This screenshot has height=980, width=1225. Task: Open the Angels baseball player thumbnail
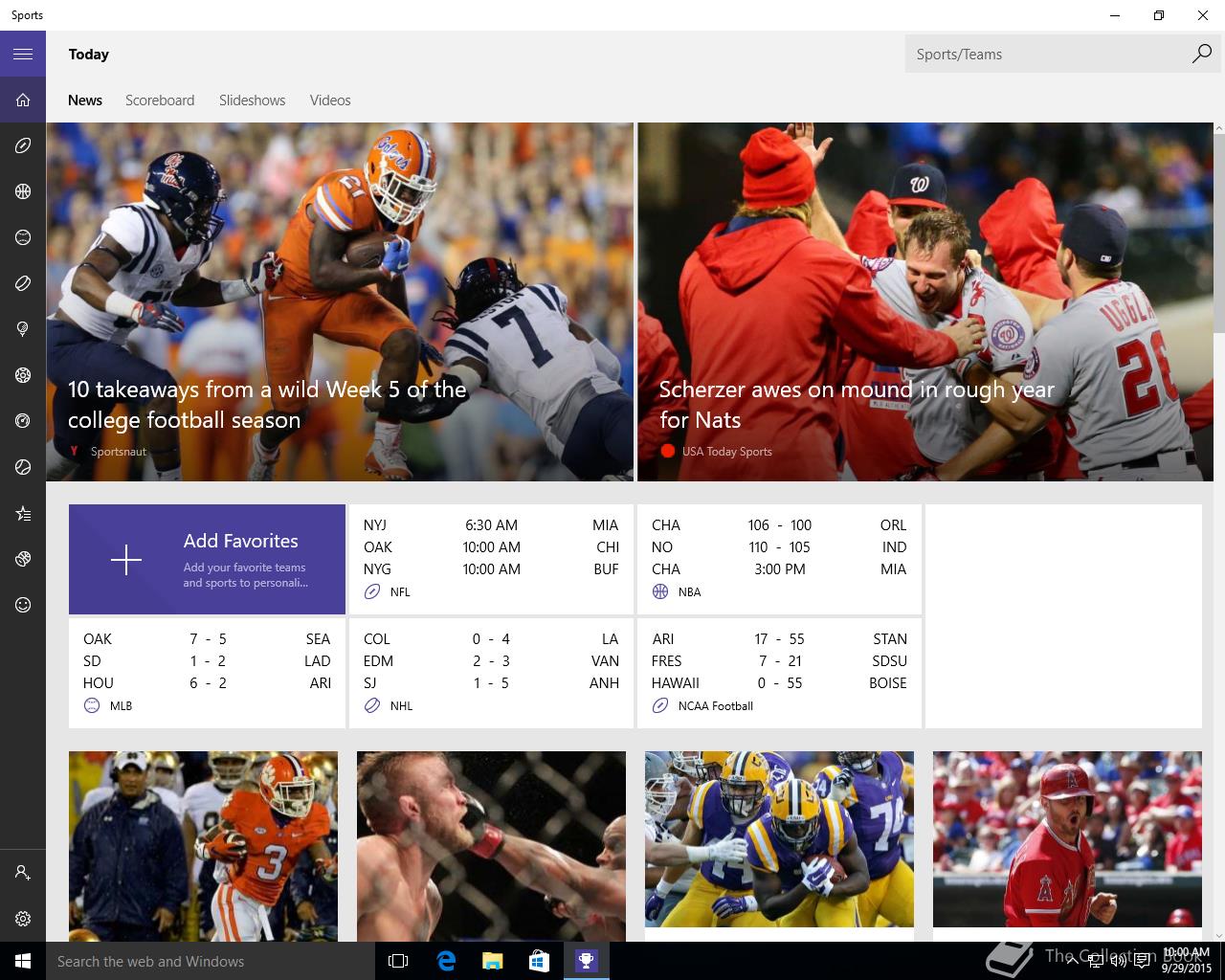click(1067, 839)
